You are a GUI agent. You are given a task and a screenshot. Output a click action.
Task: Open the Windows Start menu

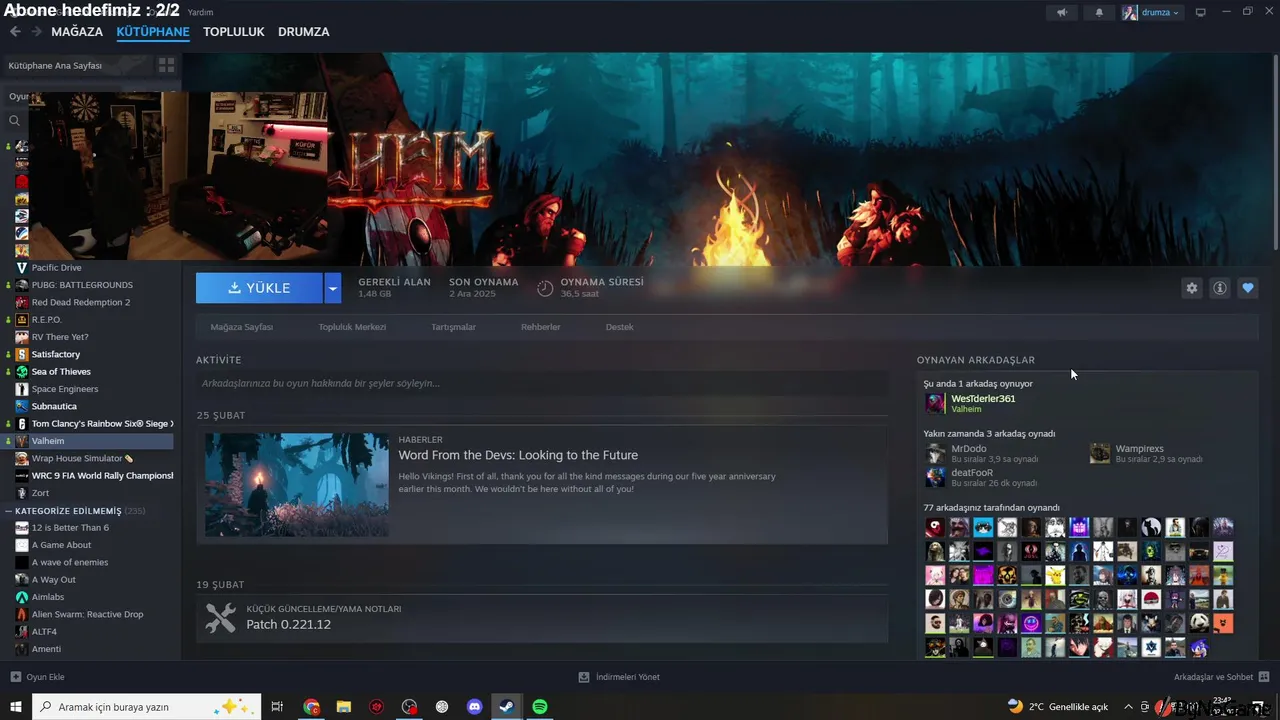pyautogui.click(x=16, y=707)
